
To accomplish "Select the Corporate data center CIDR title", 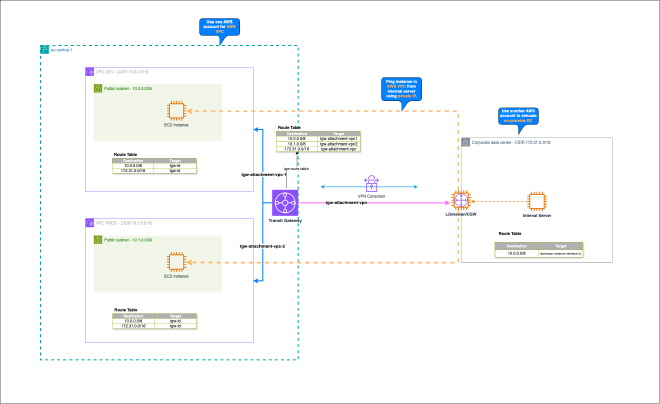I will tap(511, 143).
